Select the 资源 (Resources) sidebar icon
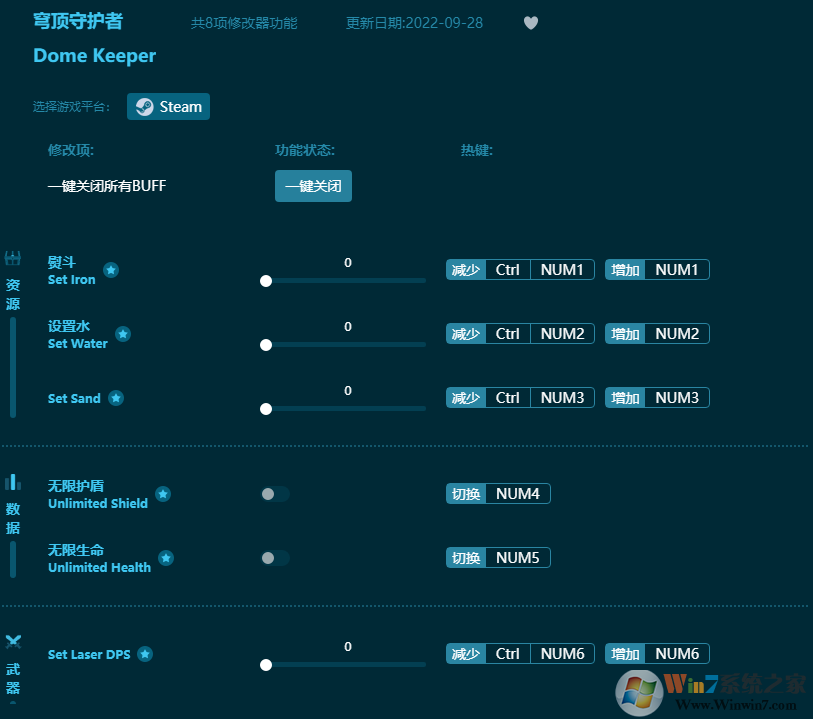Image resolution: width=813 pixels, height=719 pixels. [13, 257]
